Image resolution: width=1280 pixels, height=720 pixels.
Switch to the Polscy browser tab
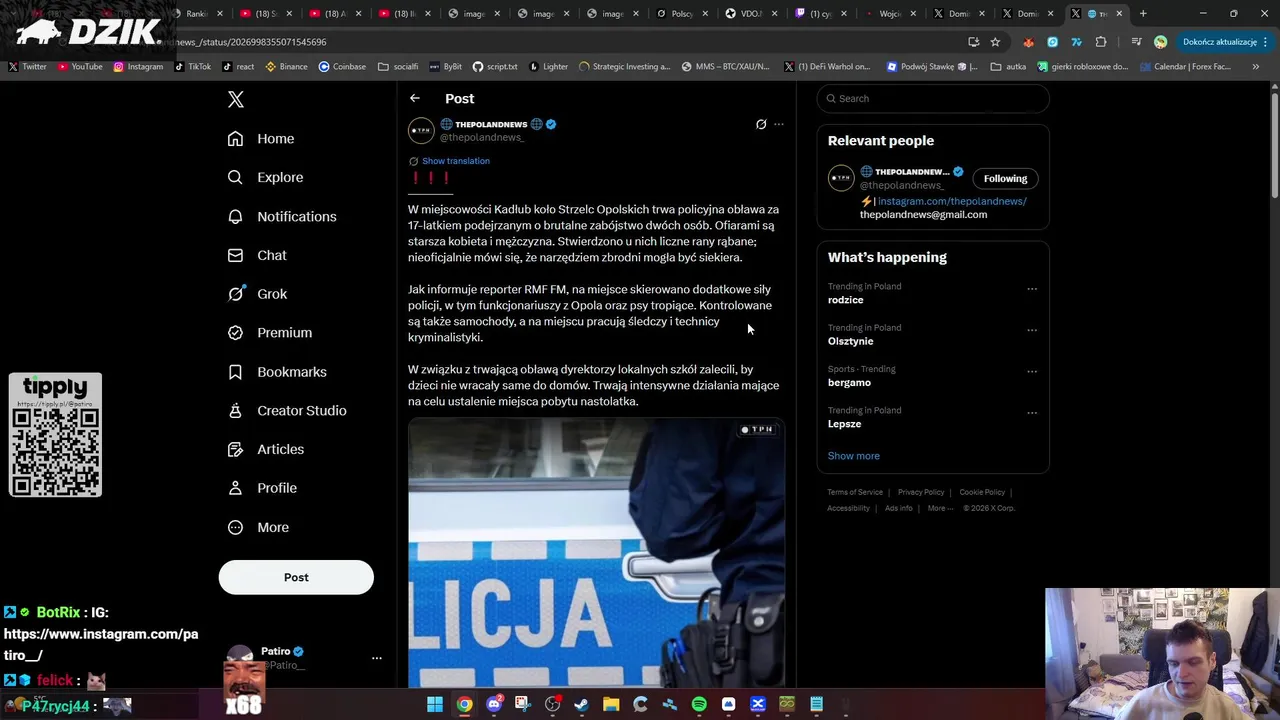[x=682, y=14]
